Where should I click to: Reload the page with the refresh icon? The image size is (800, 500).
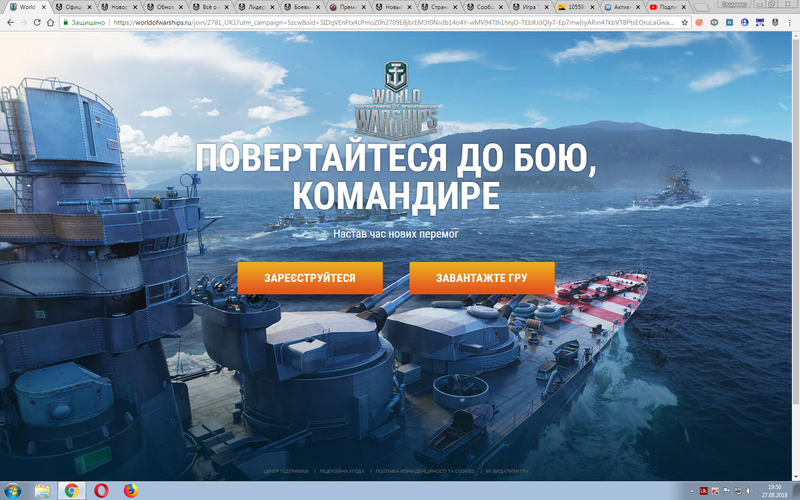[x=37, y=22]
